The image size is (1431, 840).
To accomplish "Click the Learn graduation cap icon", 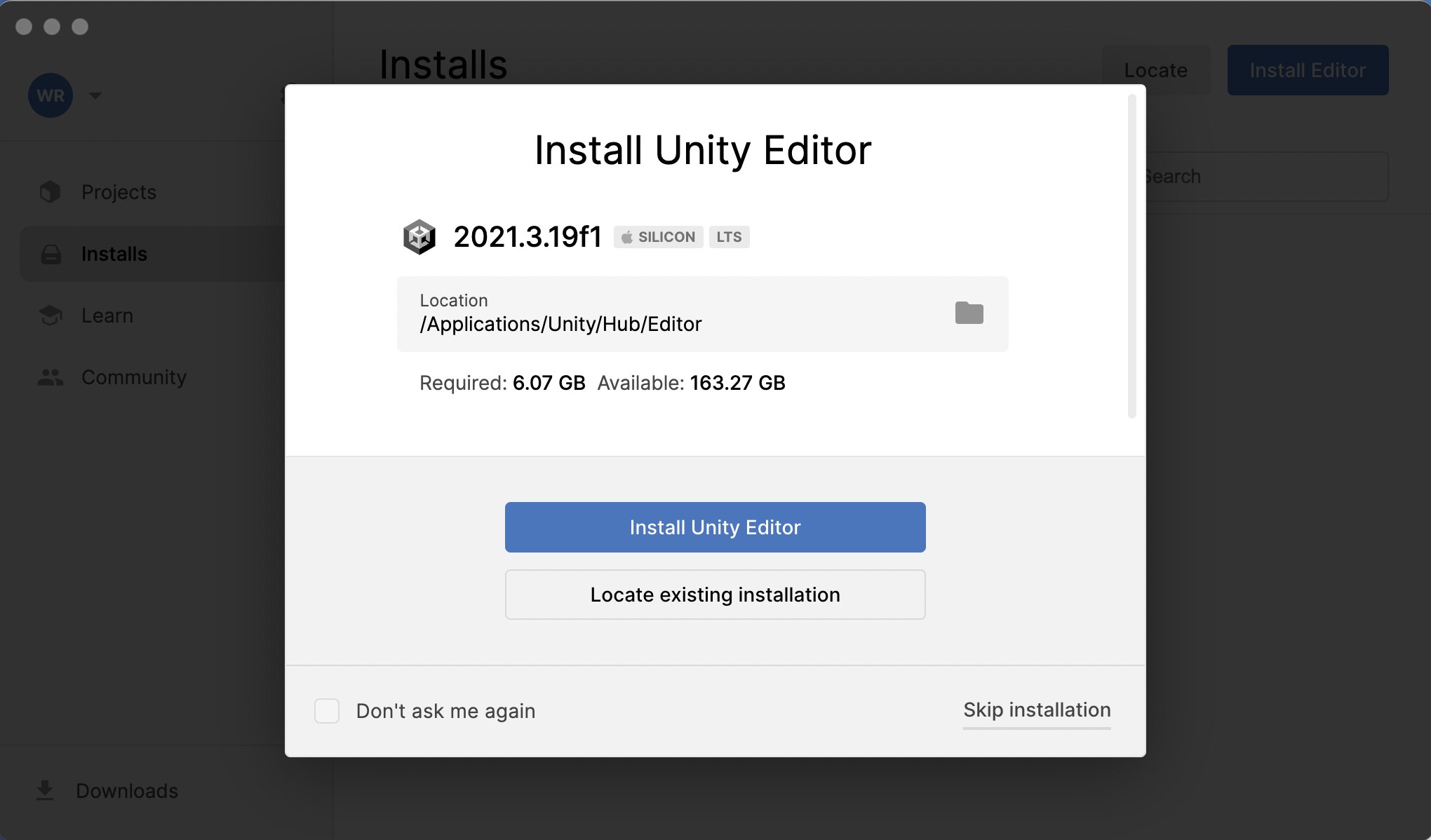I will point(50,316).
